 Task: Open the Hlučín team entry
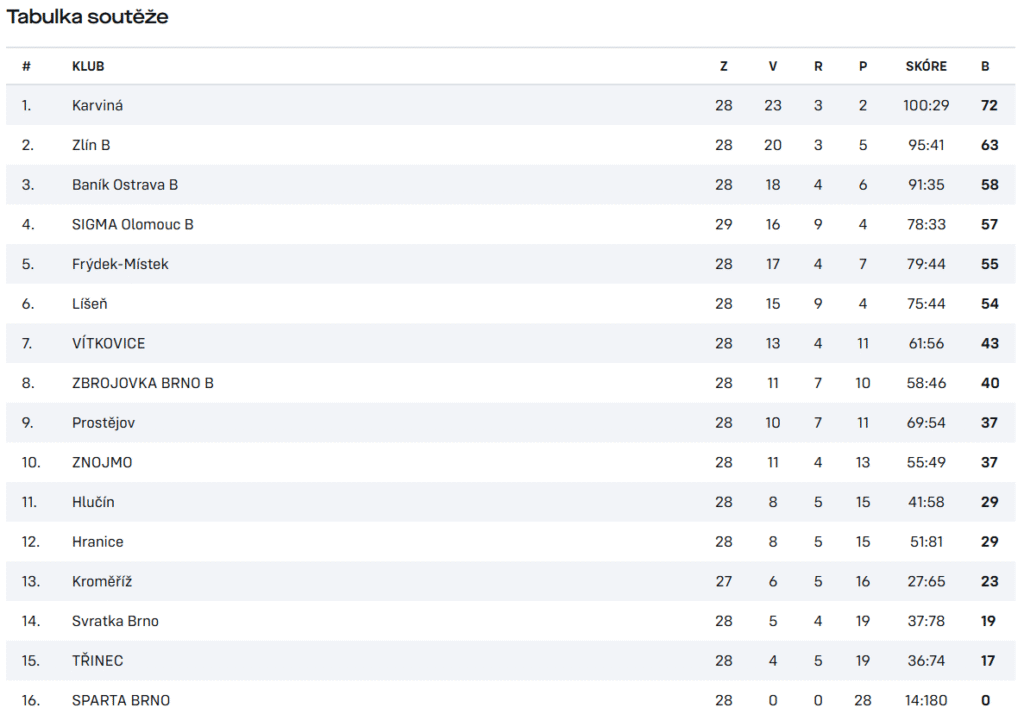coord(93,502)
